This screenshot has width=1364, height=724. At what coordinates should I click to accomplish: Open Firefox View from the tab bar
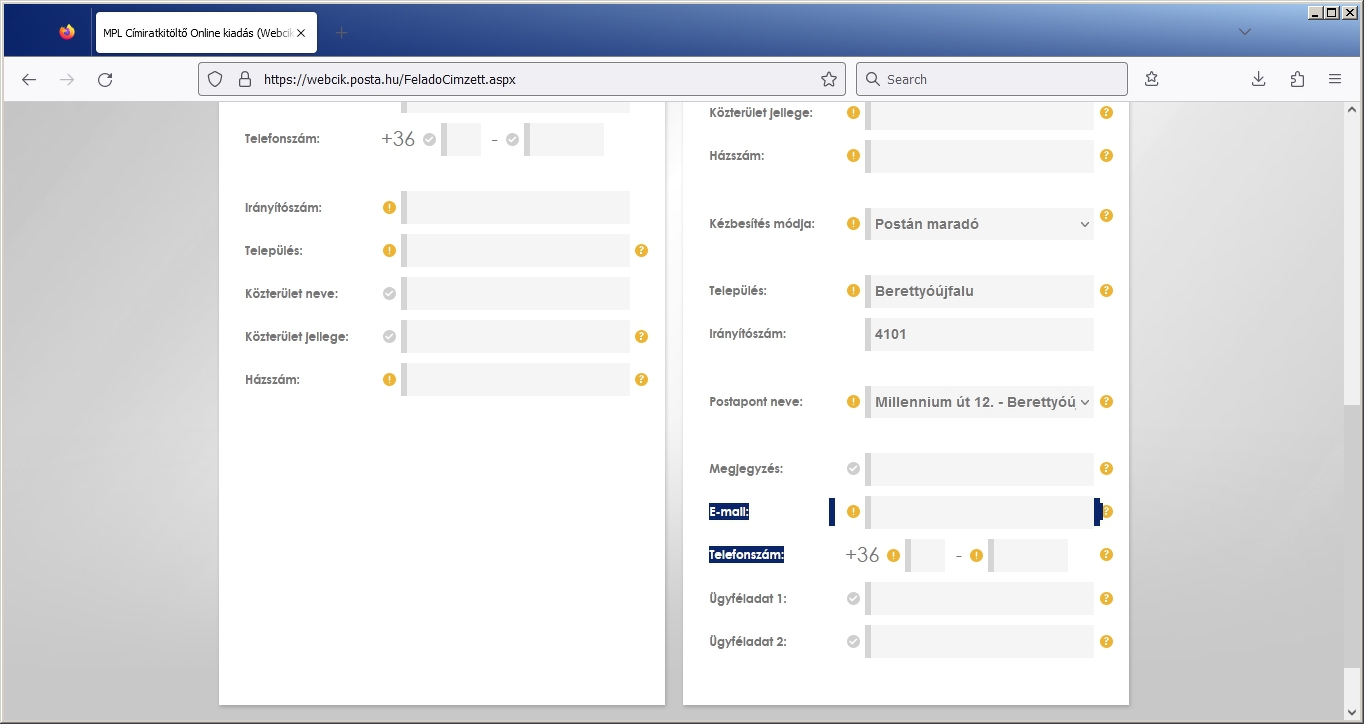[x=67, y=32]
